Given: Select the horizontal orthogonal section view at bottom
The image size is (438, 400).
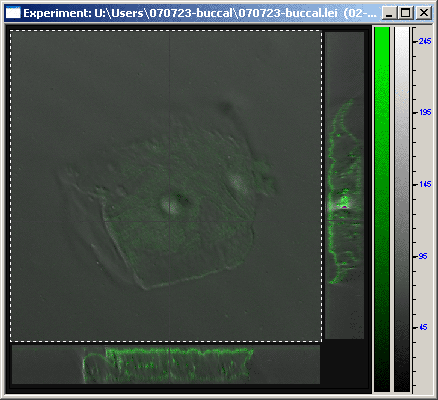Looking at the screenshot, I should coord(166,364).
